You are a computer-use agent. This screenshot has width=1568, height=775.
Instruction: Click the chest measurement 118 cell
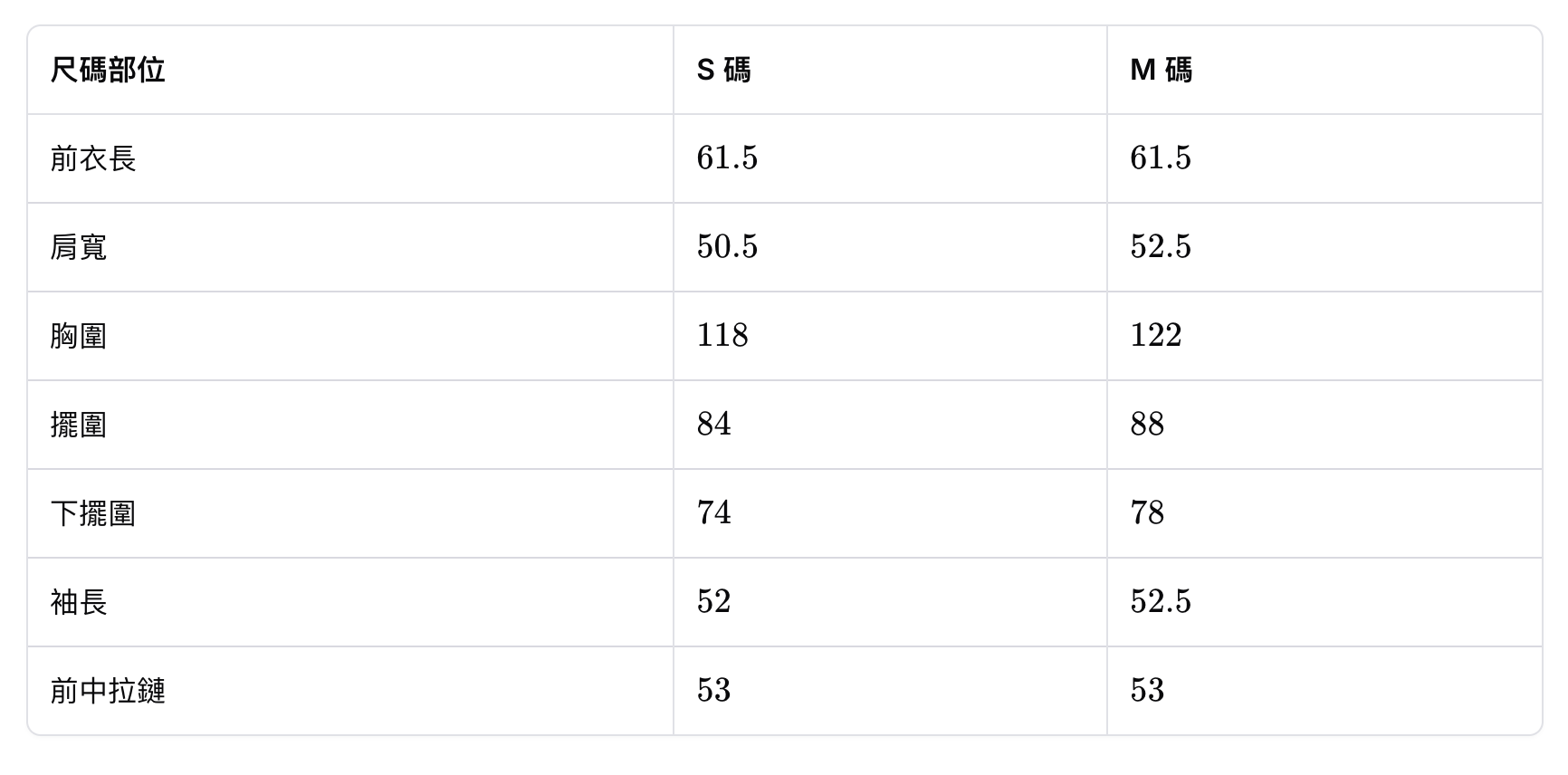(722, 336)
